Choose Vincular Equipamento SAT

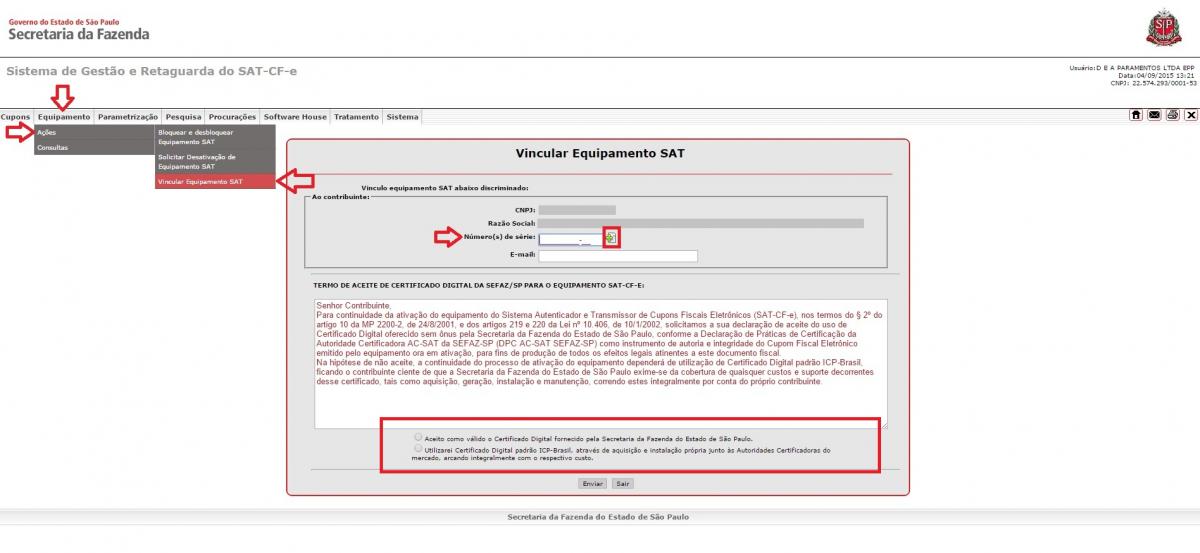[x=215, y=182]
